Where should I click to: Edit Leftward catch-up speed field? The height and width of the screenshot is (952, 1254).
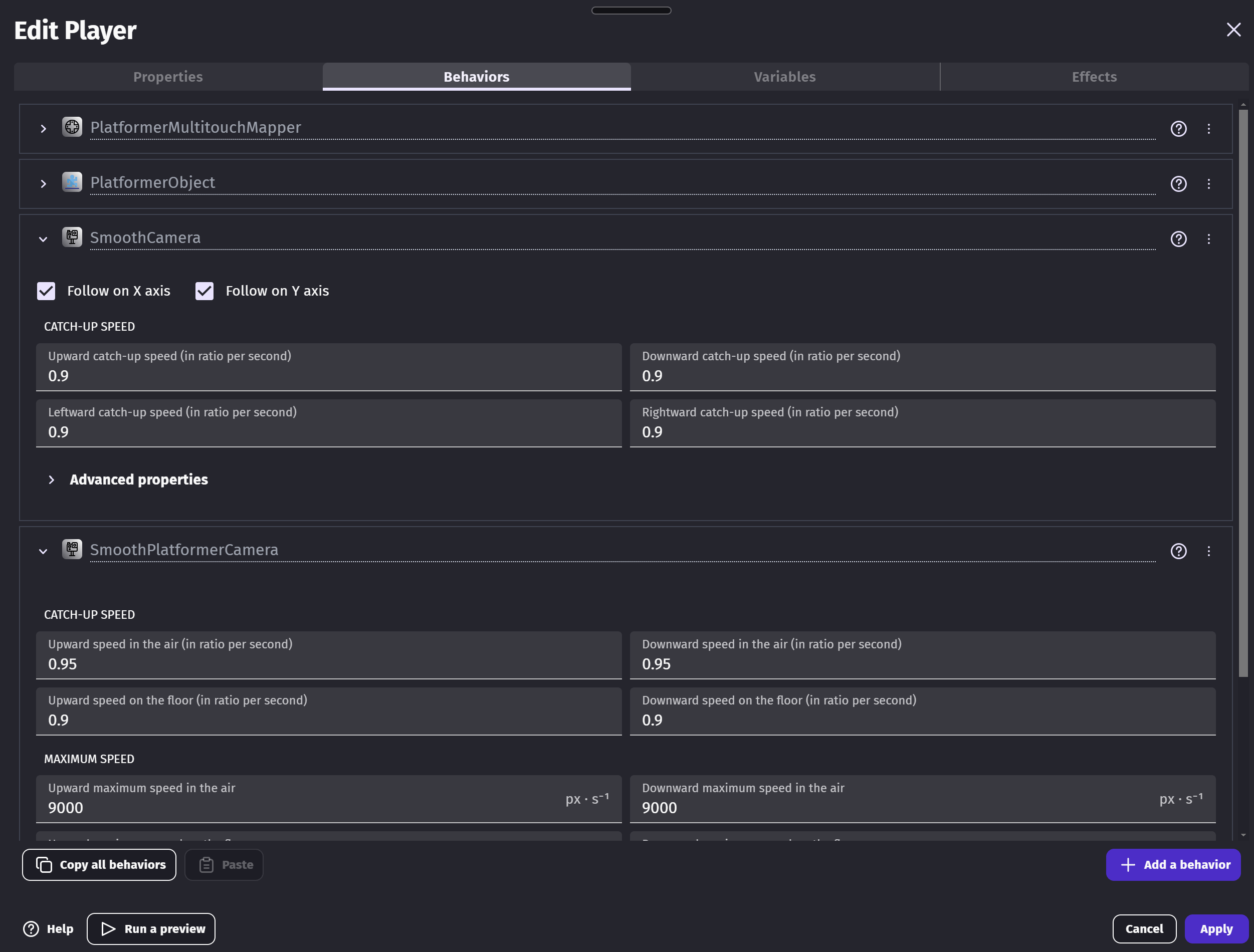[329, 423]
